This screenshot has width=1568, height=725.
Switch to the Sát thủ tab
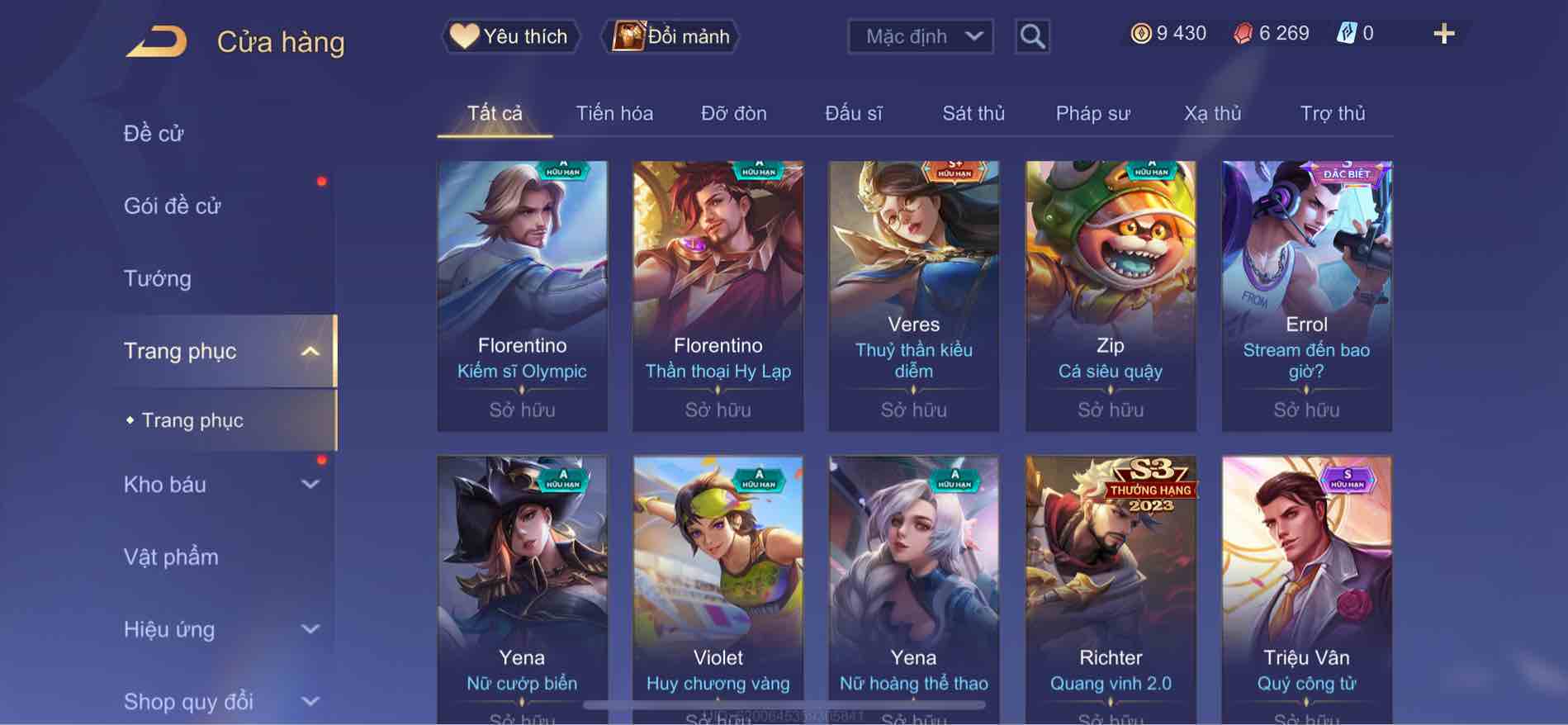point(973,113)
